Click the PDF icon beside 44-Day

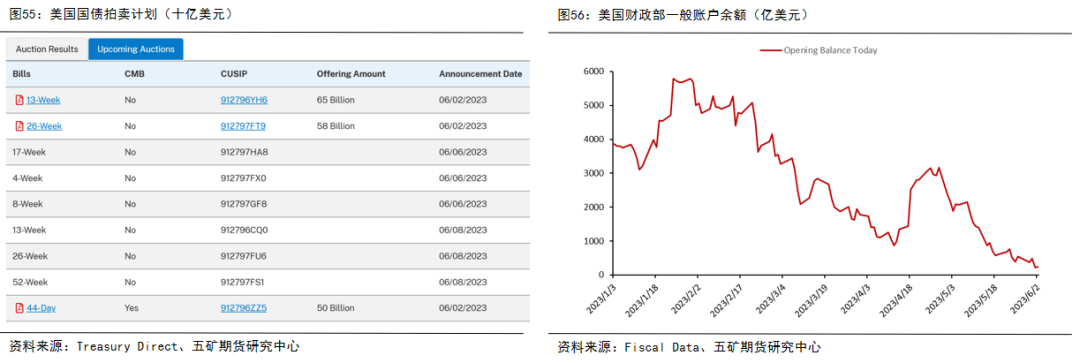(x=19, y=309)
